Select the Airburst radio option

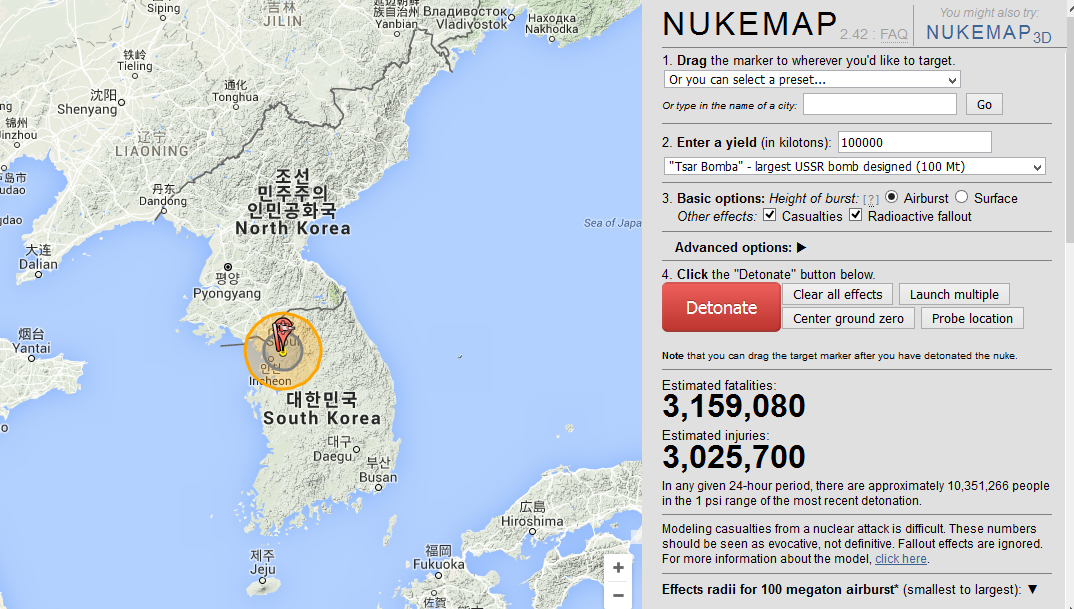coord(891,197)
